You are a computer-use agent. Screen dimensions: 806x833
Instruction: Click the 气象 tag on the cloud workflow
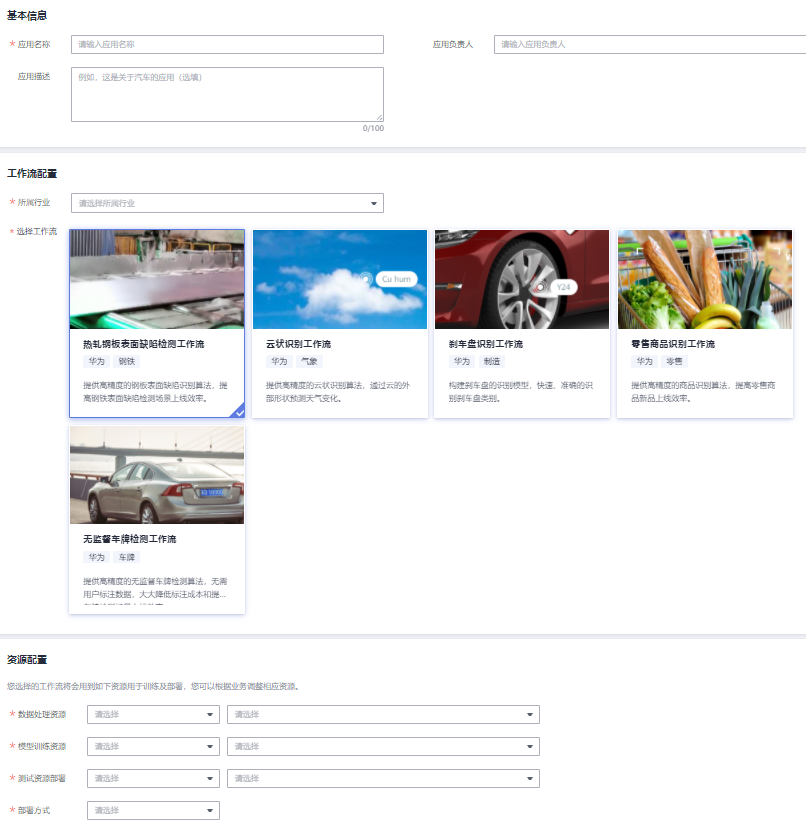click(309, 361)
